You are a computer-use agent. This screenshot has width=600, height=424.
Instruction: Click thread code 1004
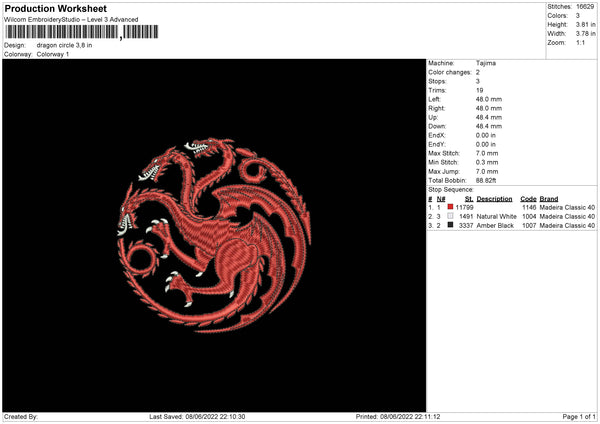pos(529,217)
